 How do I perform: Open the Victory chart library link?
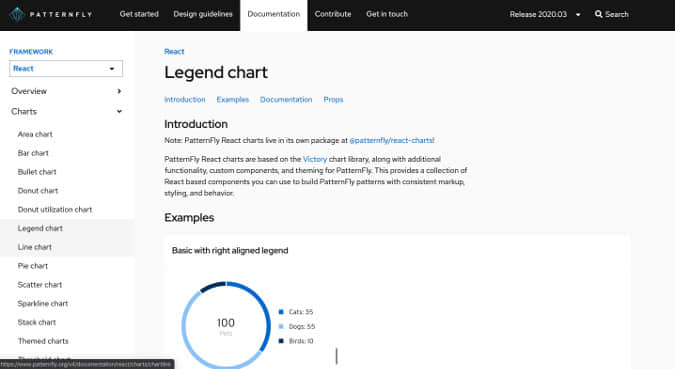(x=315, y=159)
